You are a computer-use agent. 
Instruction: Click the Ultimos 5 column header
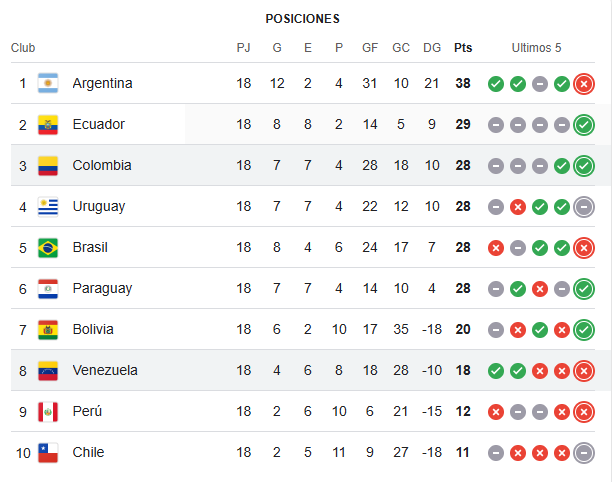536,48
